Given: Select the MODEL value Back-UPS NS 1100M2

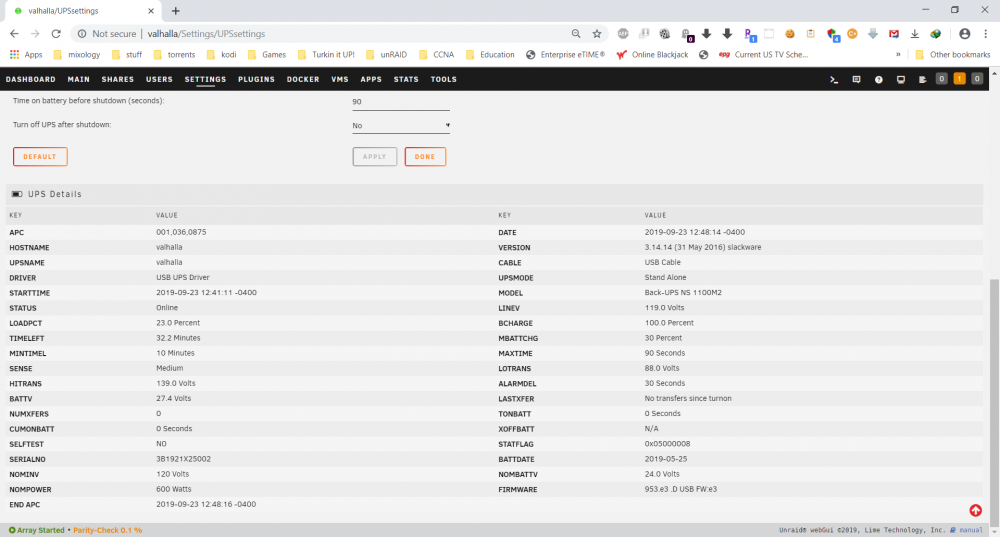Looking at the screenshot, I should pyautogui.click(x=683, y=293).
